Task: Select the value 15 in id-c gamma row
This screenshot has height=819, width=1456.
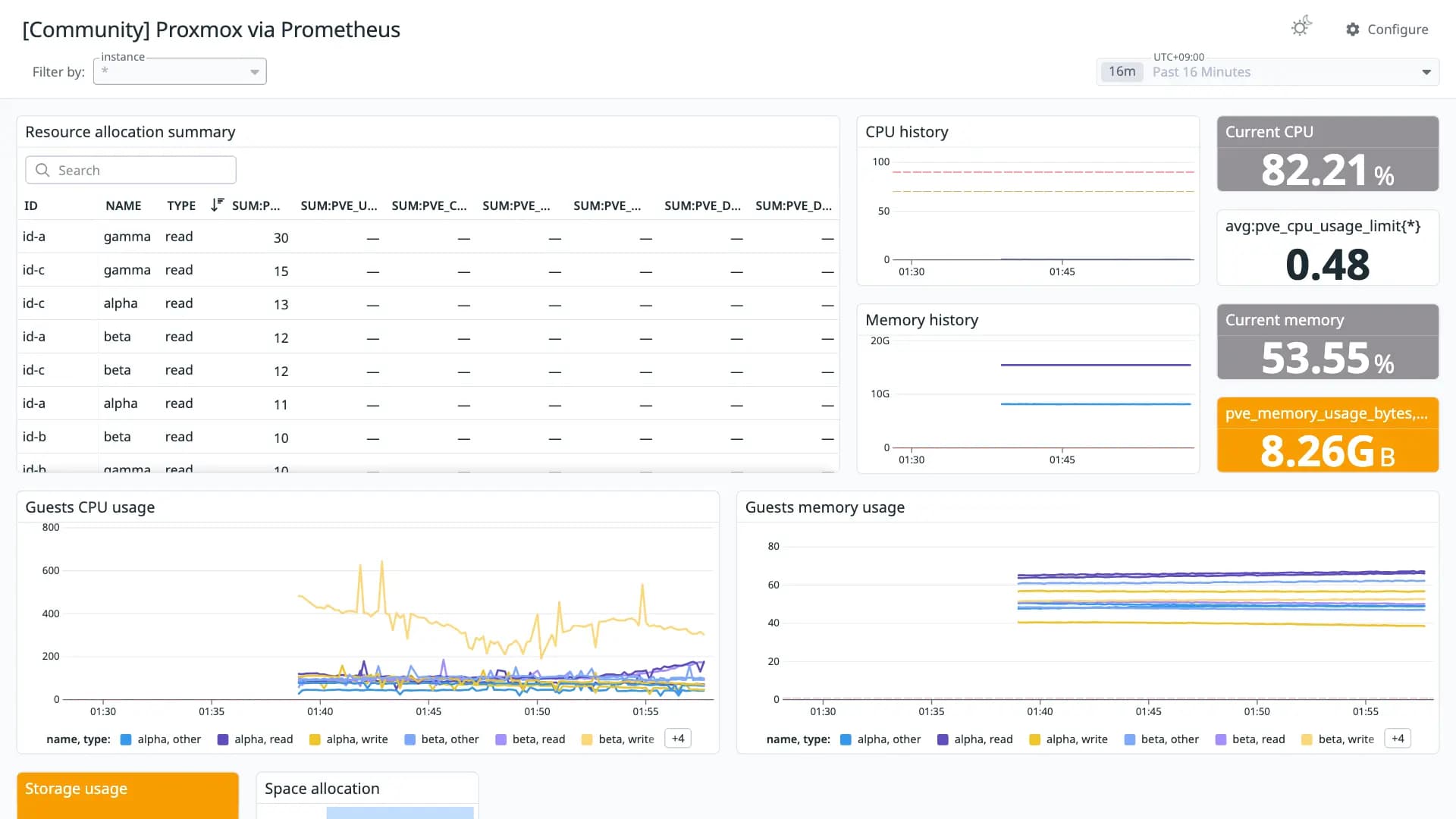Action: click(x=281, y=271)
